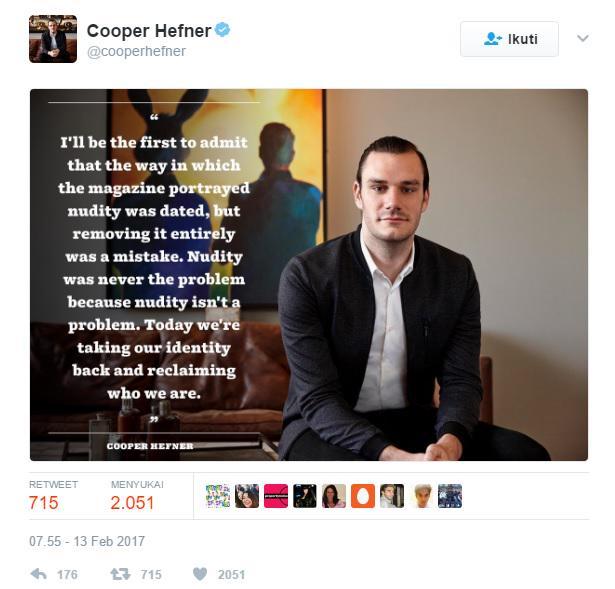Screen dimensions: 615x589
Task: Open the tweet timestamp 13 Feb 2017
Action: 87,541
